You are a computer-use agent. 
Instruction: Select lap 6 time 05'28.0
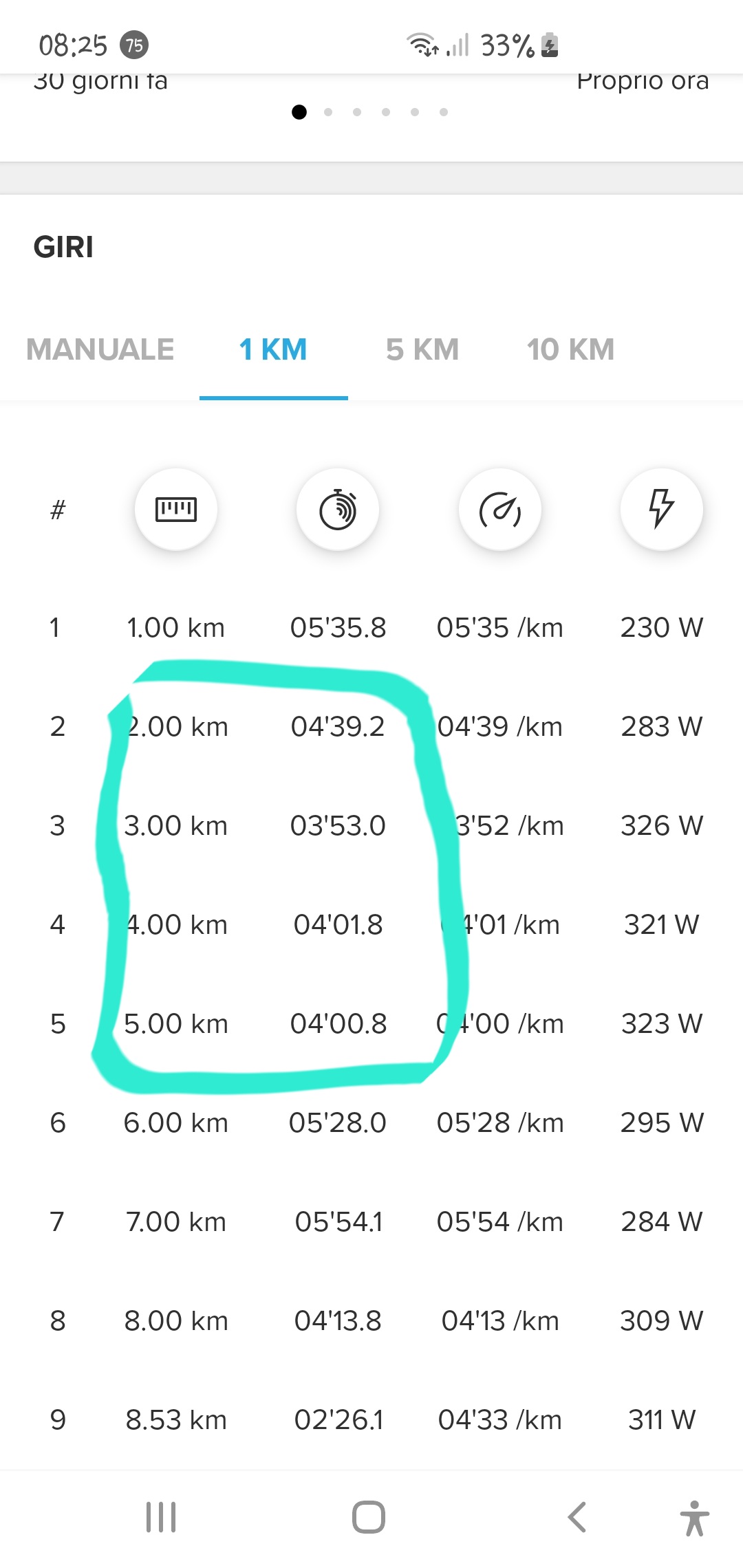point(338,1123)
